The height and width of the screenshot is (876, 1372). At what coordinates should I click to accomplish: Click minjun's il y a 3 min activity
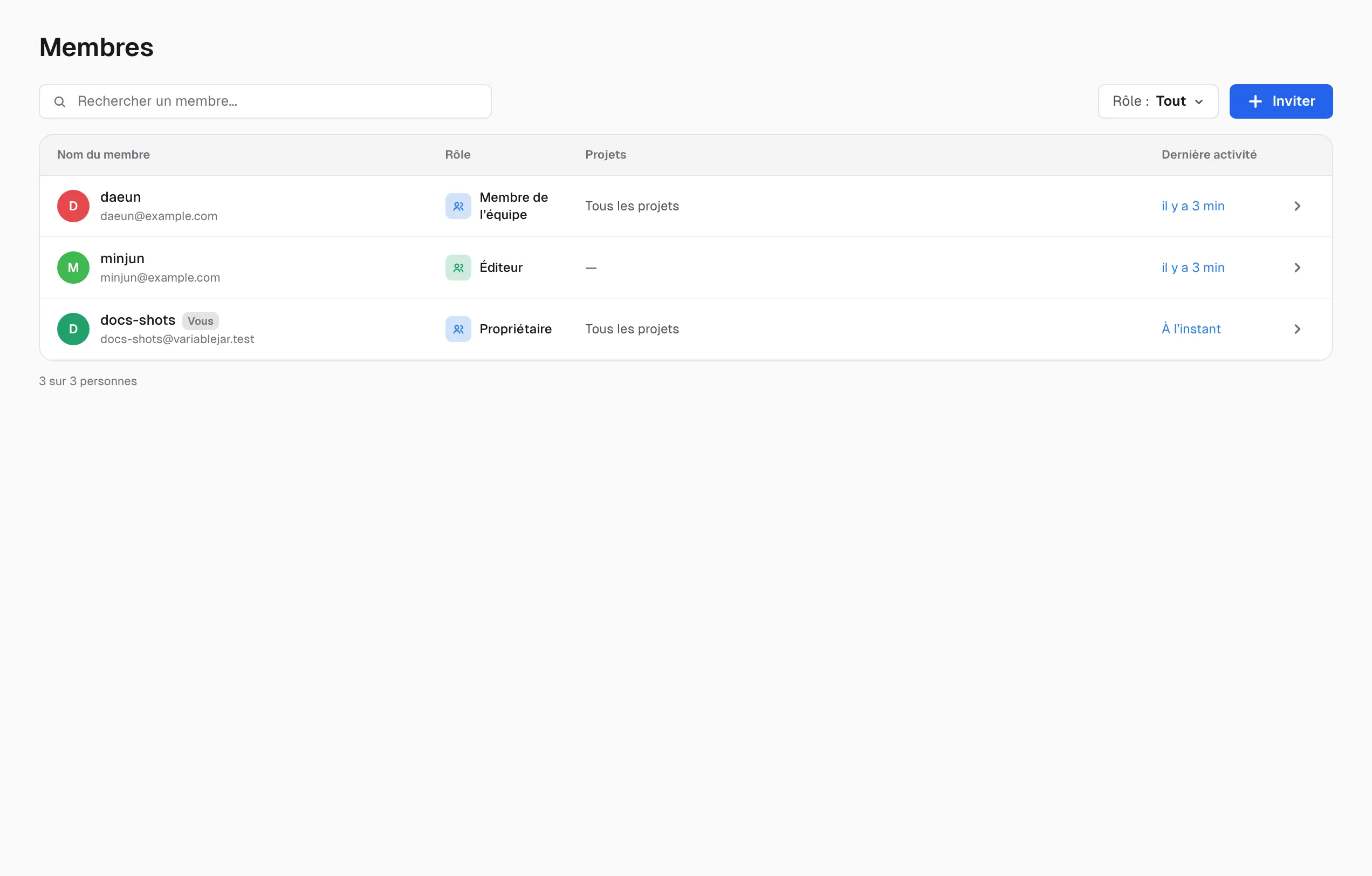[x=1192, y=268]
